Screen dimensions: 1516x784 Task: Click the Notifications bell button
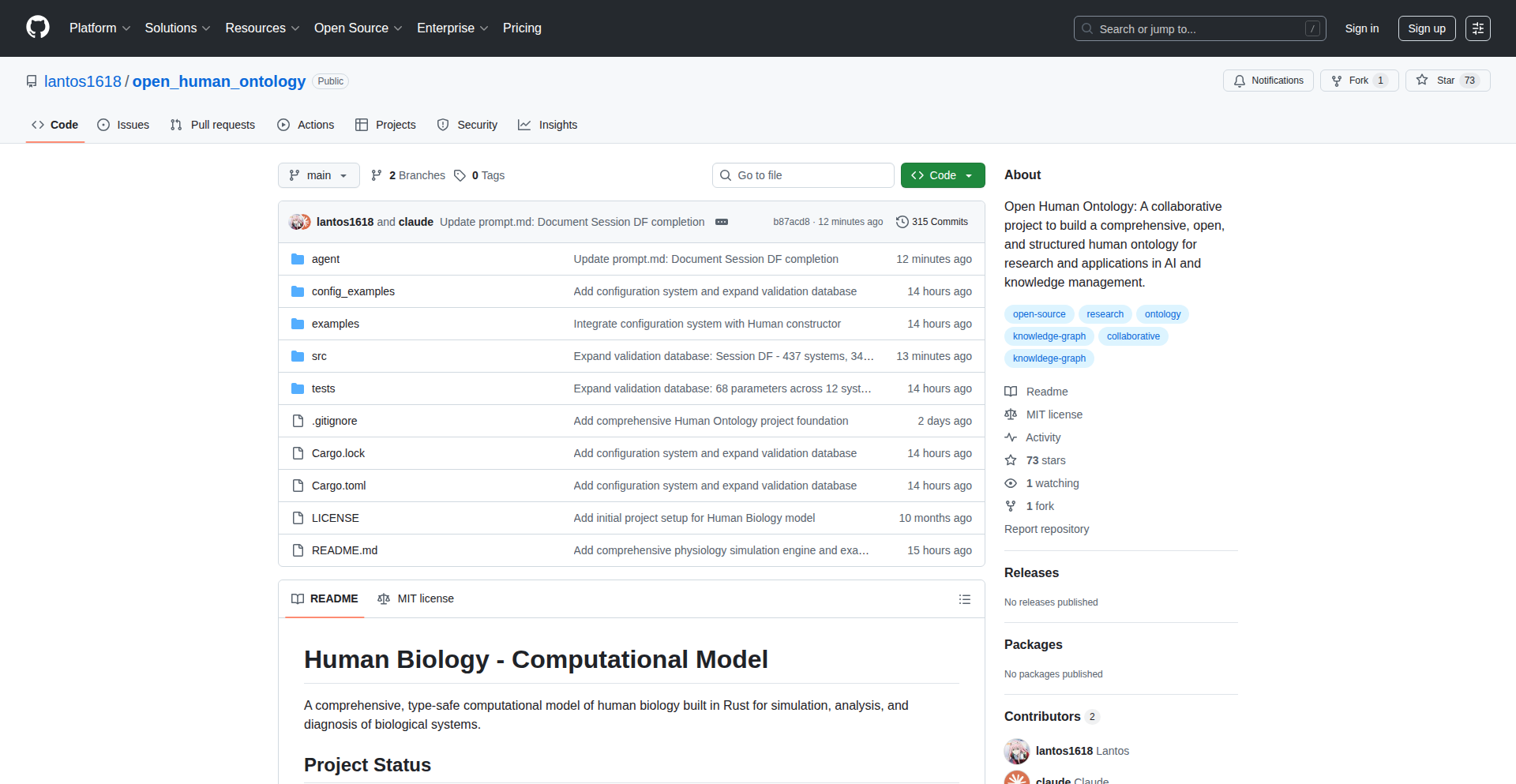(1268, 81)
